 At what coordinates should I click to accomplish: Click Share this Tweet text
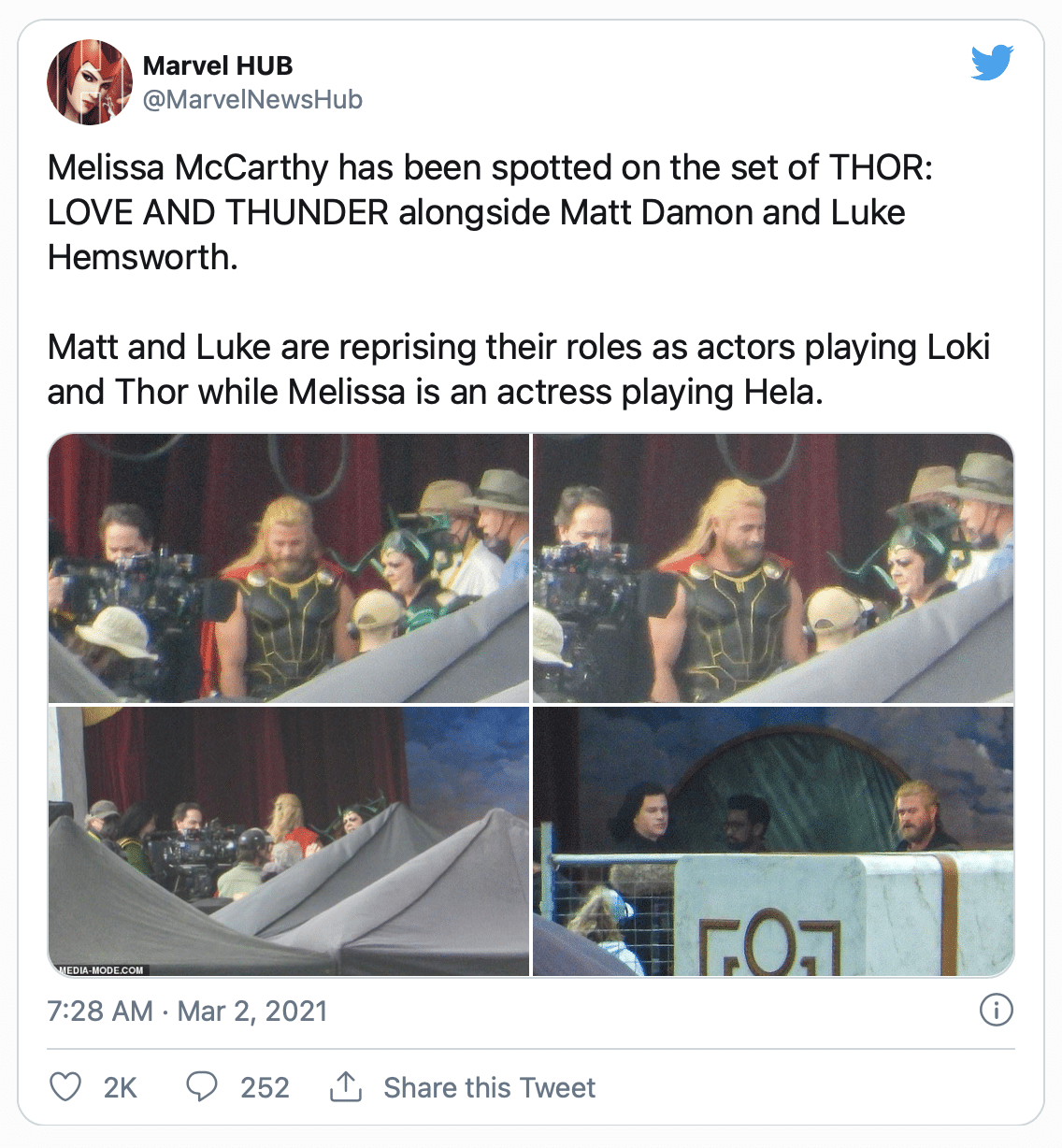[x=489, y=1087]
